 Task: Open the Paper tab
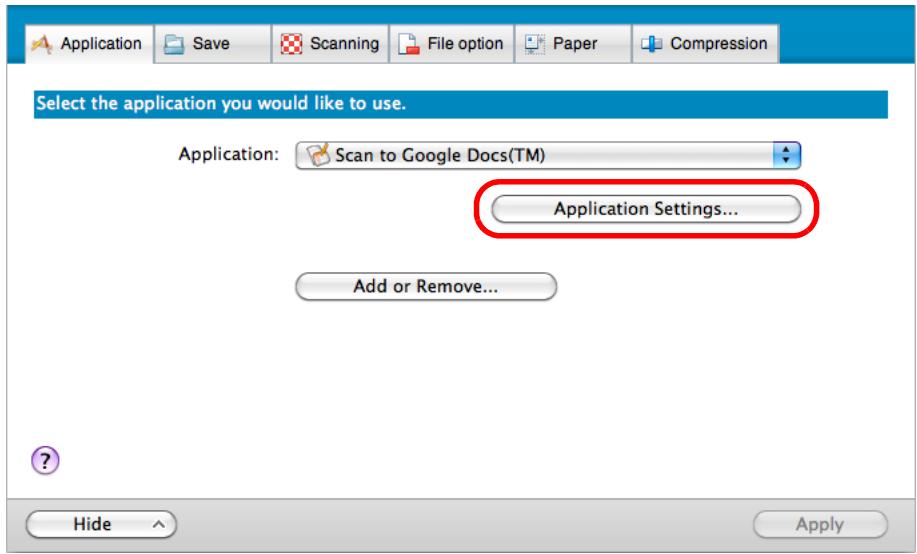pyautogui.click(x=573, y=44)
